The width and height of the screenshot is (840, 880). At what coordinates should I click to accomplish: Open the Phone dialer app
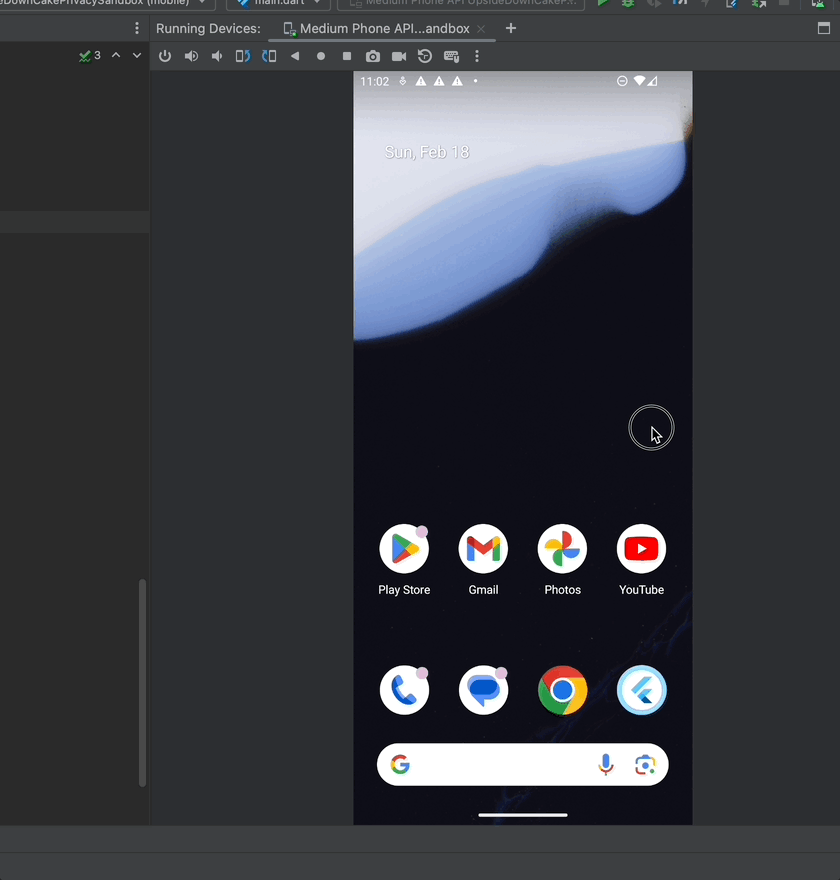(404, 690)
